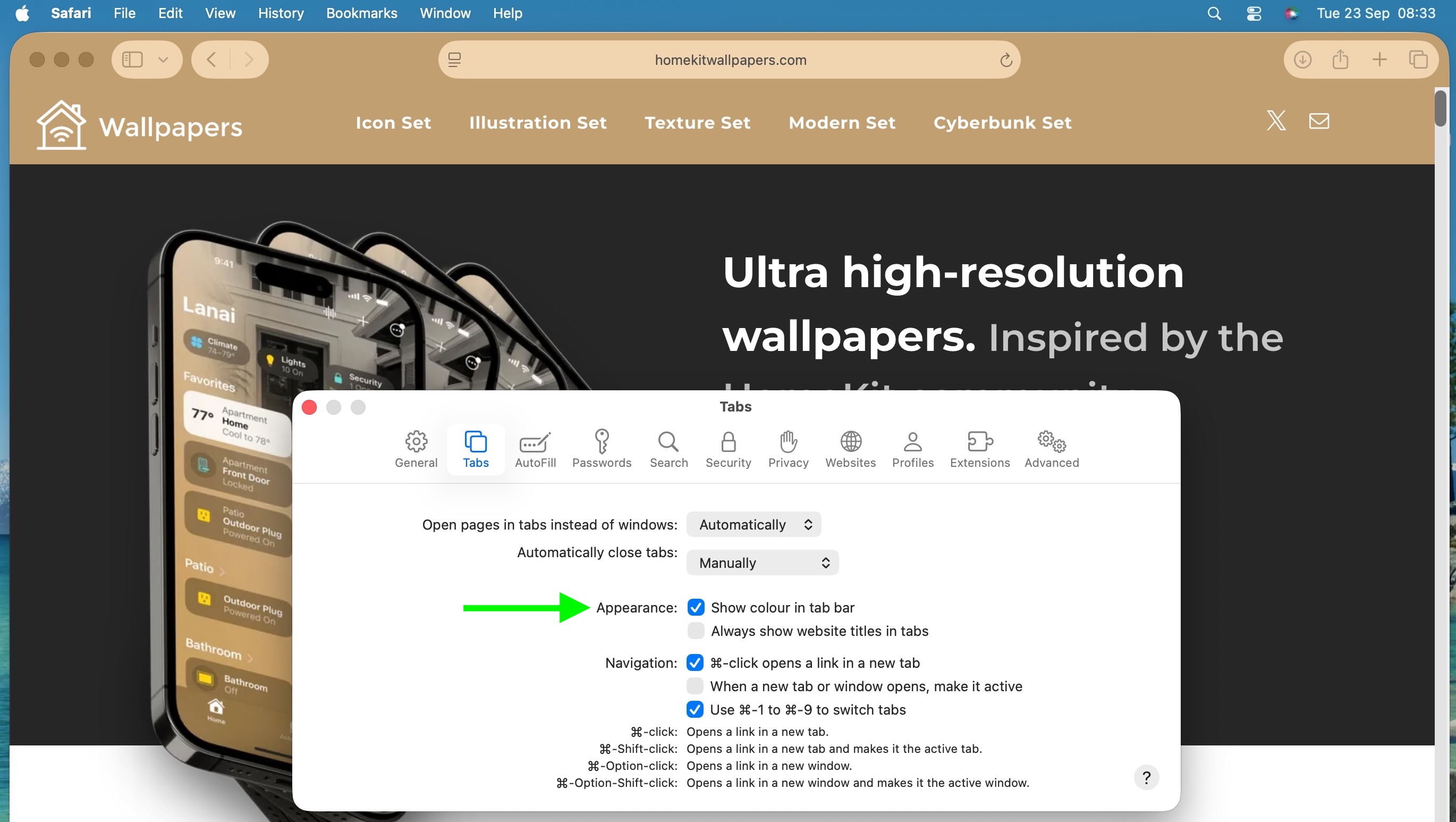Open the Passwords settings pane
The image size is (1456, 822).
(x=602, y=448)
